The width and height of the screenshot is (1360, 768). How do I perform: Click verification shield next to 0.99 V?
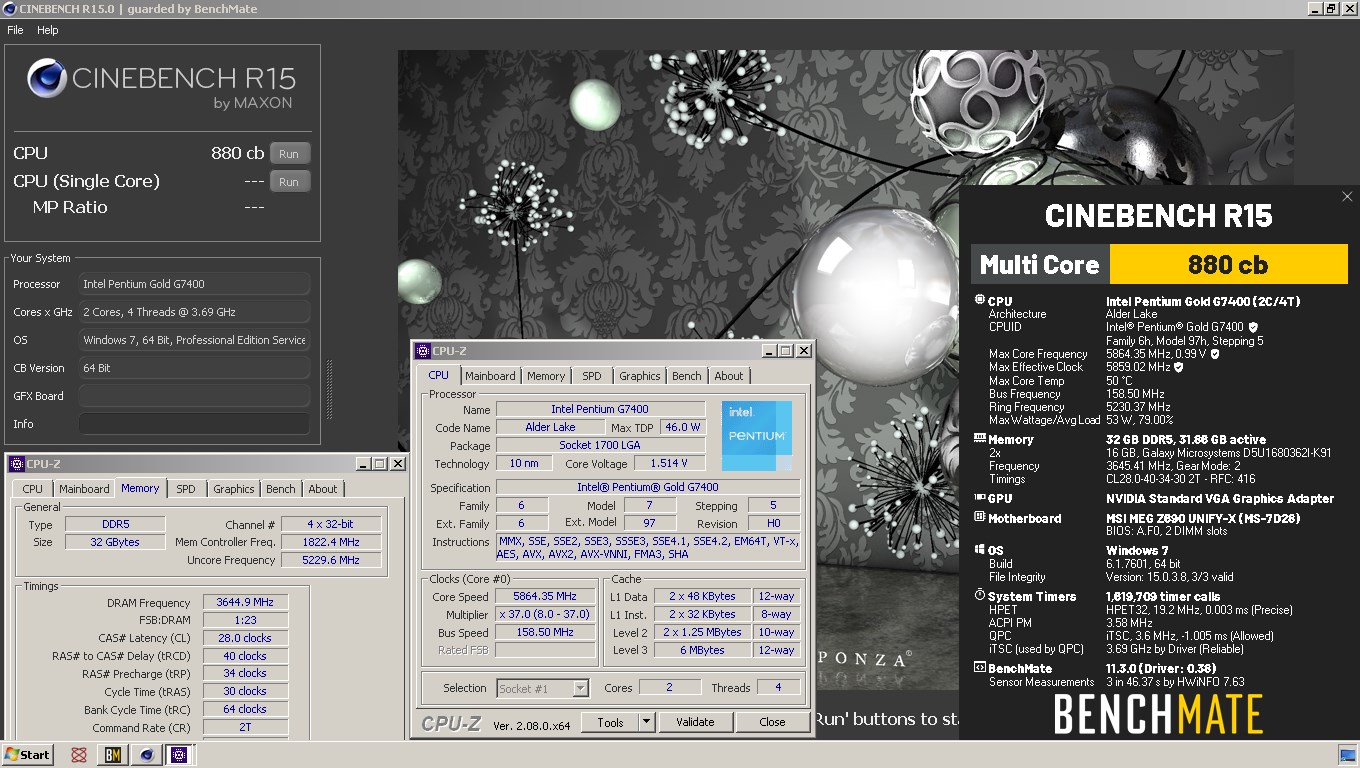[1215, 354]
